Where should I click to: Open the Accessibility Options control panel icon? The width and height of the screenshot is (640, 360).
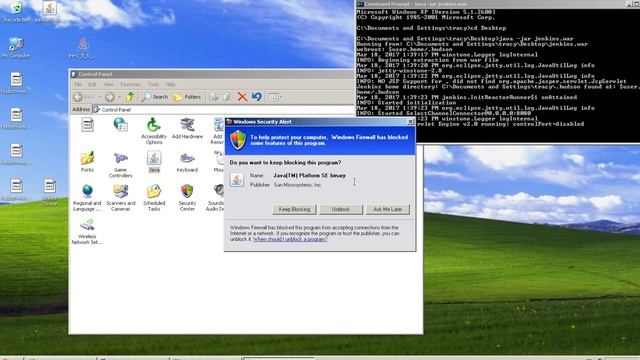154,131
